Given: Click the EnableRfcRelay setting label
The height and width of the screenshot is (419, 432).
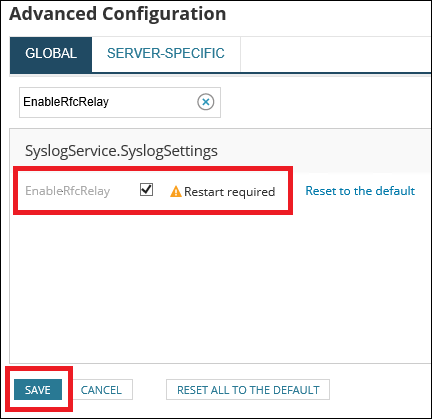Looking at the screenshot, I should [x=68, y=191].
